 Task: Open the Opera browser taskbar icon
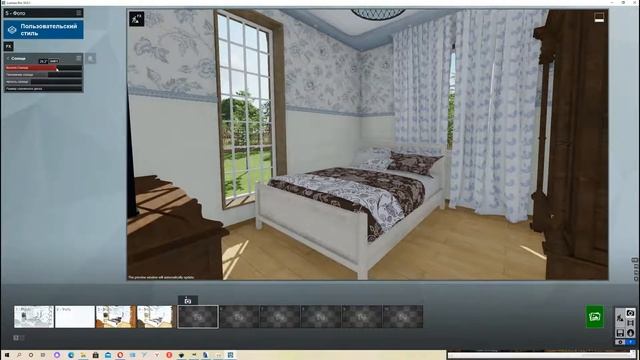click(x=120, y=355)
